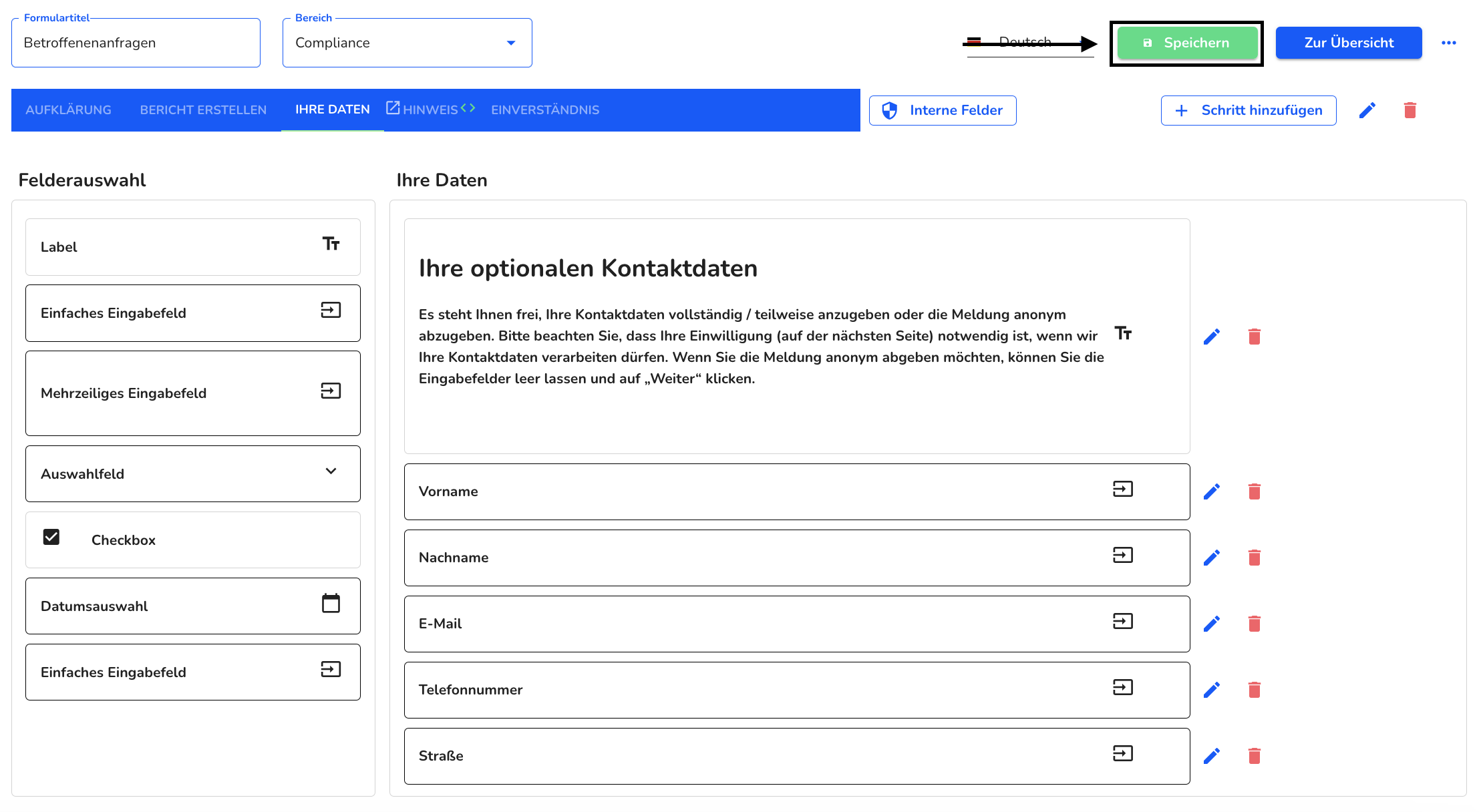Click the text-size icon in the Kontaktdaten label block
Screen dimensions: 1479x812
(x=1123, y=333)
